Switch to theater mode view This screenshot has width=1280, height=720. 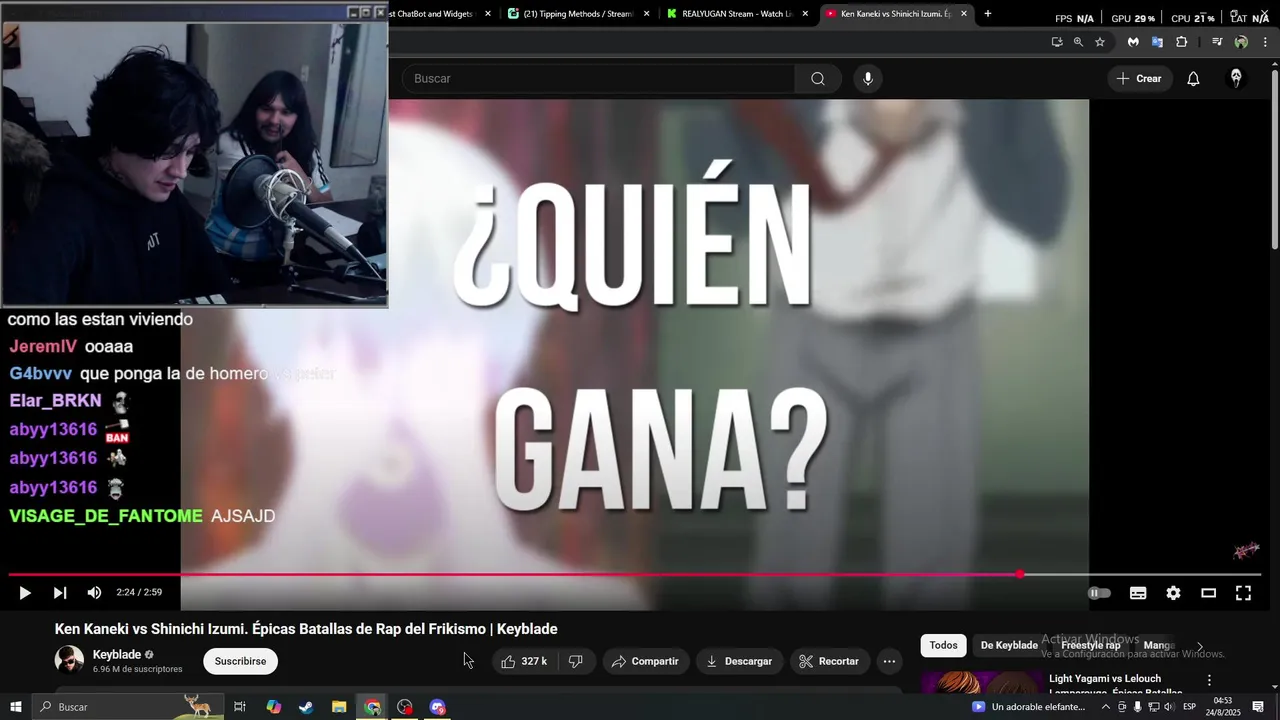coord(1208,593)
